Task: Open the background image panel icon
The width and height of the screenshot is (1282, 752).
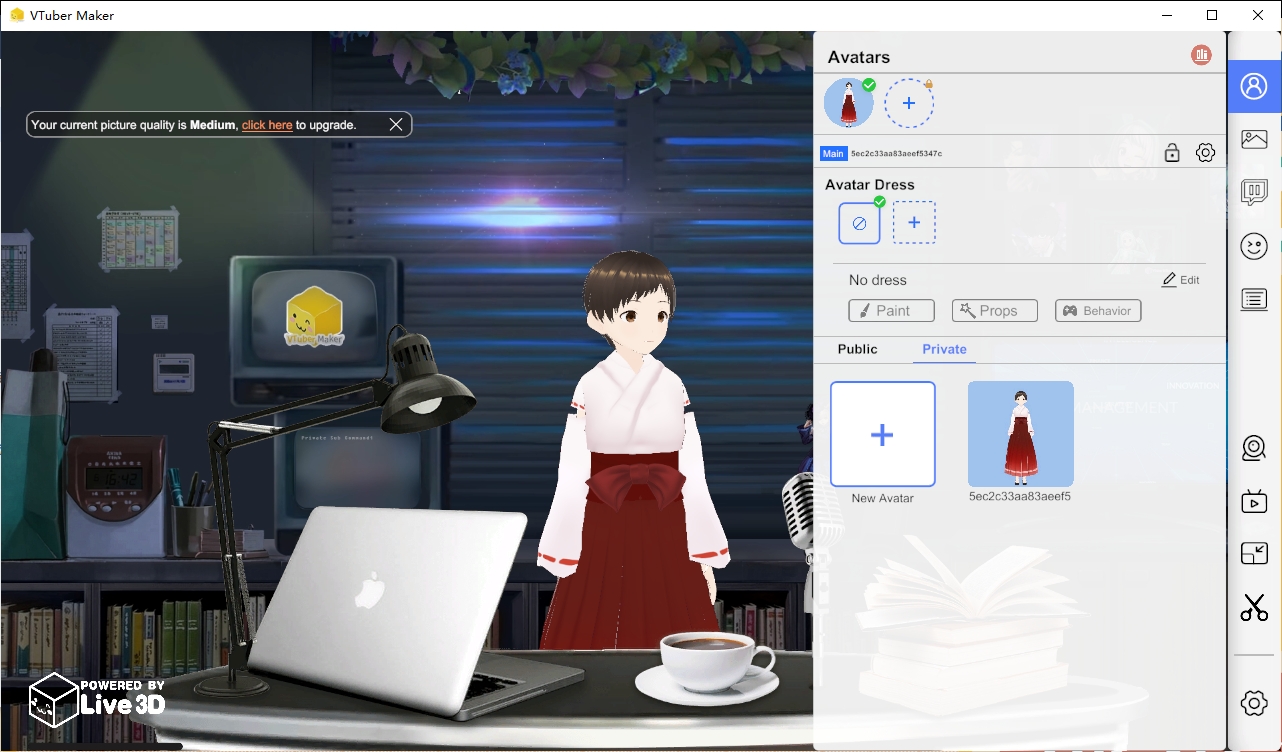Action: tap(1254, 139)
